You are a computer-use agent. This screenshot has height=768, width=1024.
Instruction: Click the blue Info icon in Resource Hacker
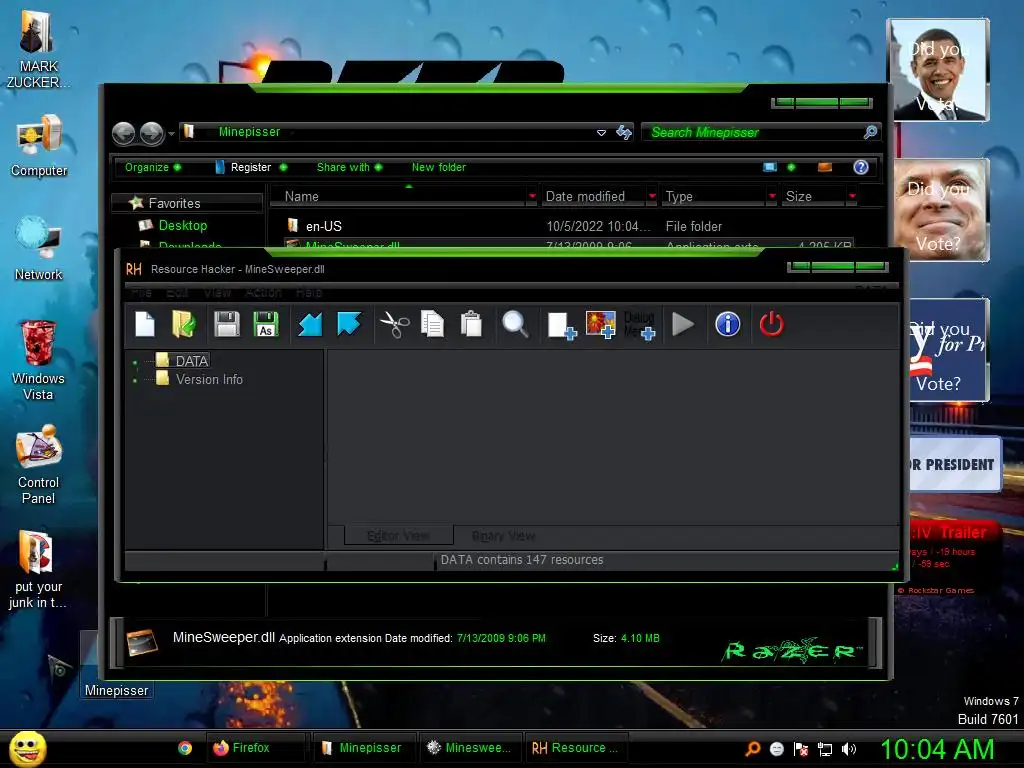[728, 325]
